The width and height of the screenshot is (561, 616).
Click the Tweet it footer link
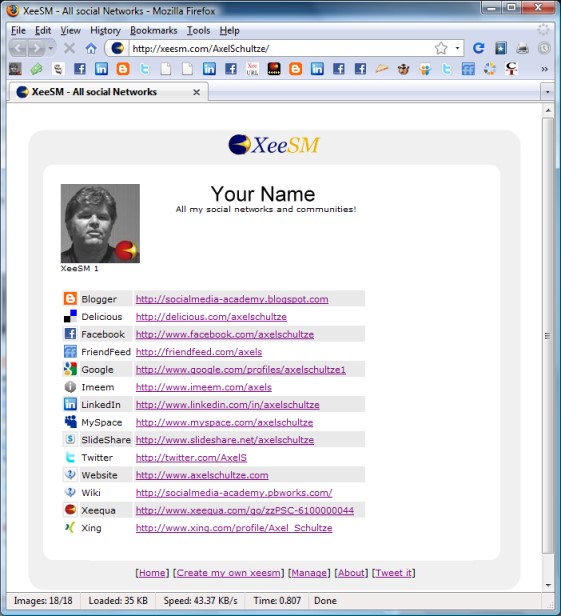pyautogui.click(x=394, y=573)
